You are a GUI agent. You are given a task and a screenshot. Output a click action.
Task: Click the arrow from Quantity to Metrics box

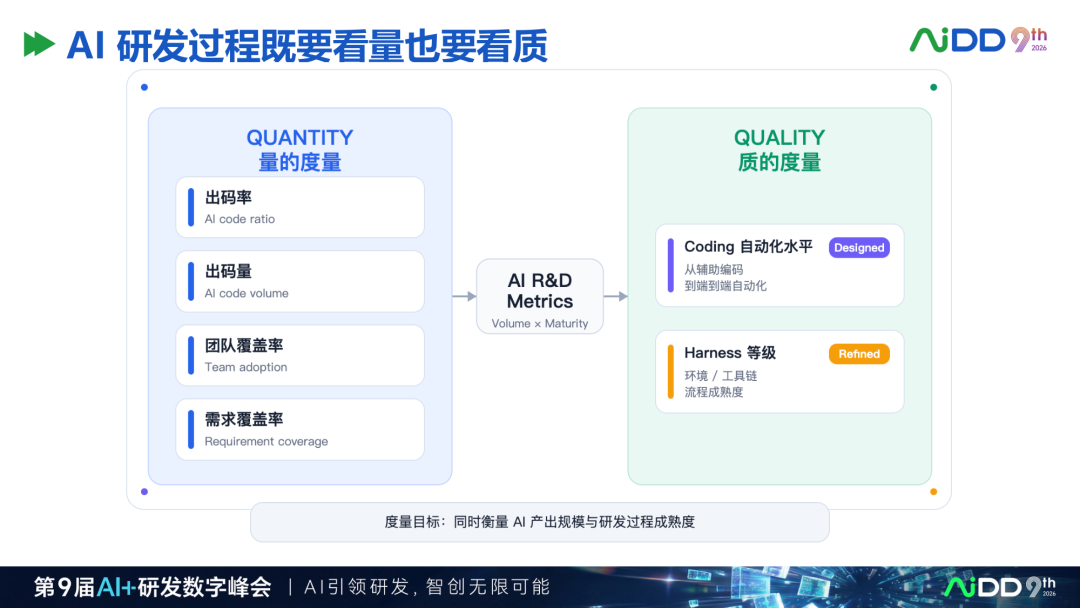(x=464, y=296)
